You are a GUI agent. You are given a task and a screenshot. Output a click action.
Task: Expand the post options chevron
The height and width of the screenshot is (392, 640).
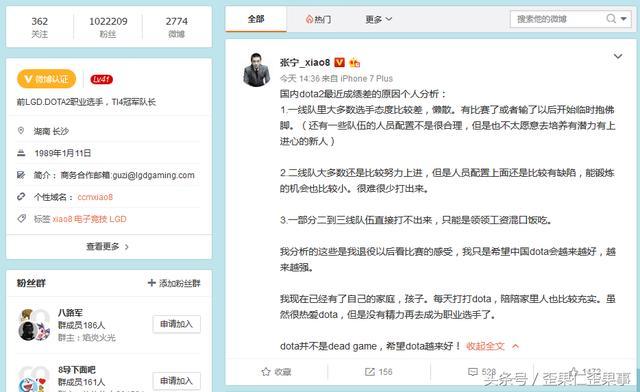(x=618, y=56)
